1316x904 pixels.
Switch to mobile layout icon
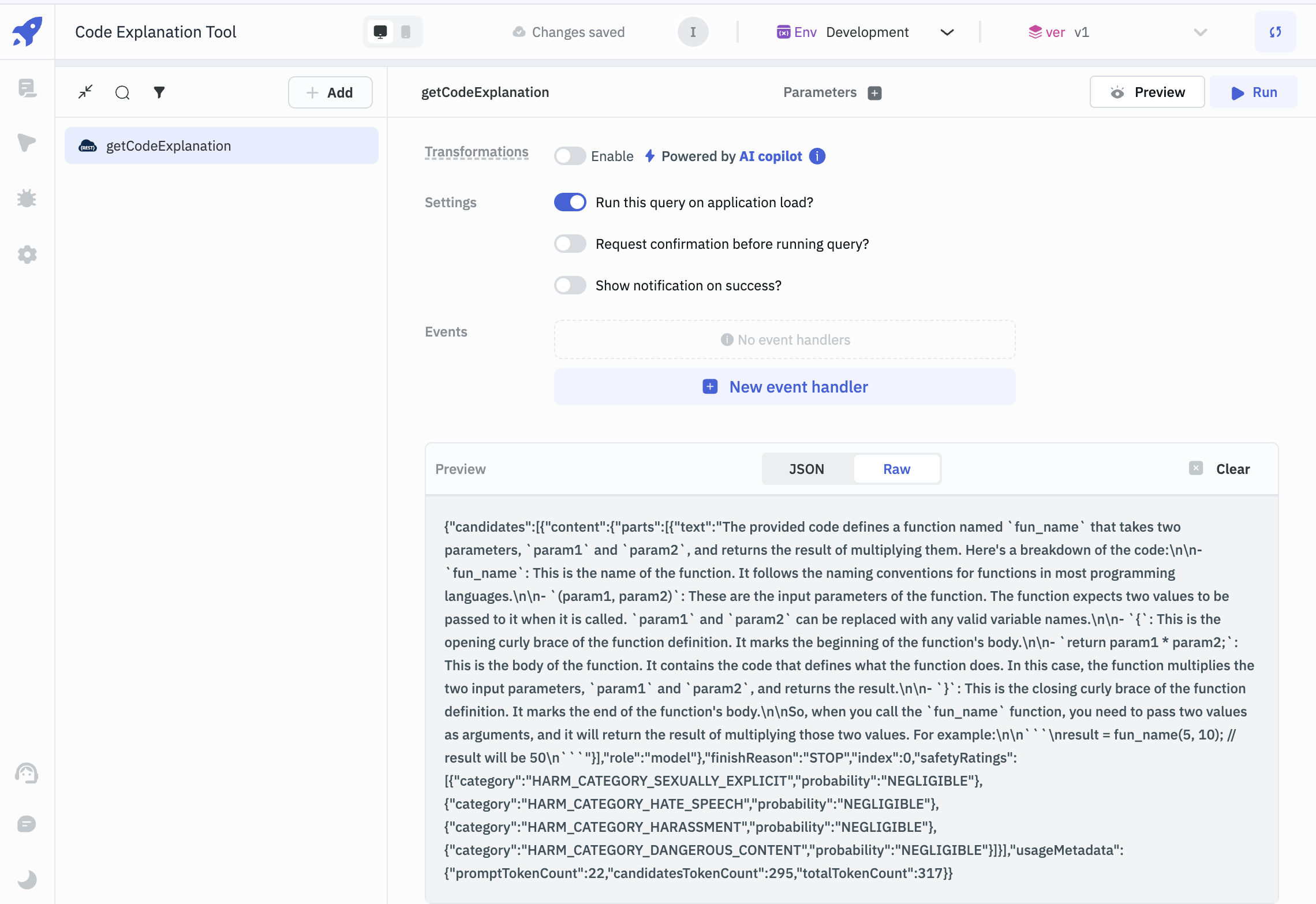(406, 32)
